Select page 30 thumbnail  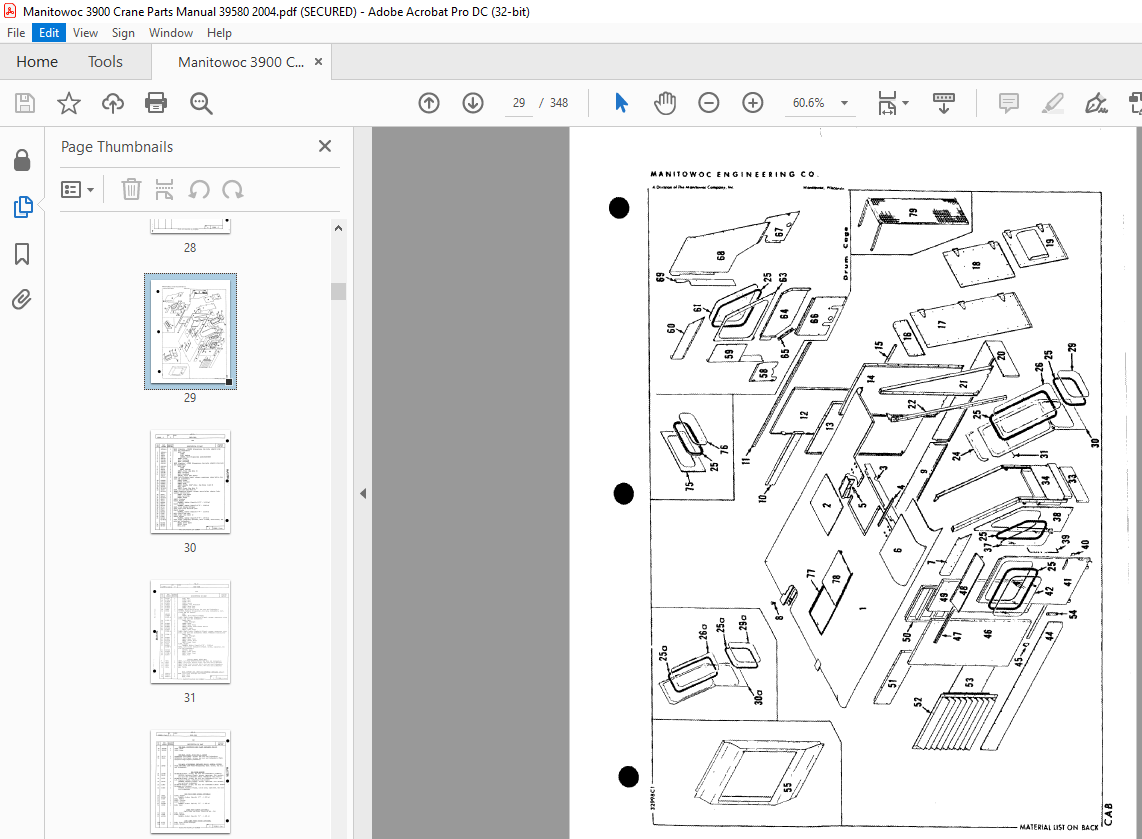click(190, 482)
